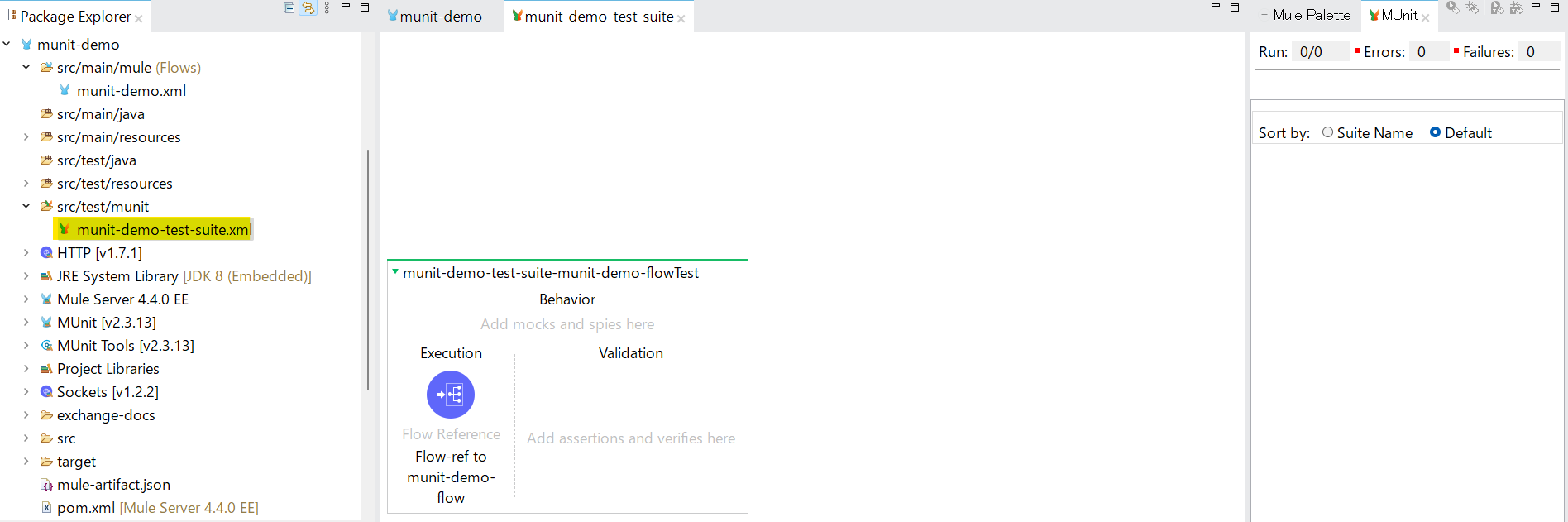This screenshot has height=522, width=1568.
Task: Expand src/test/resources folder
Action: [26, 183]
